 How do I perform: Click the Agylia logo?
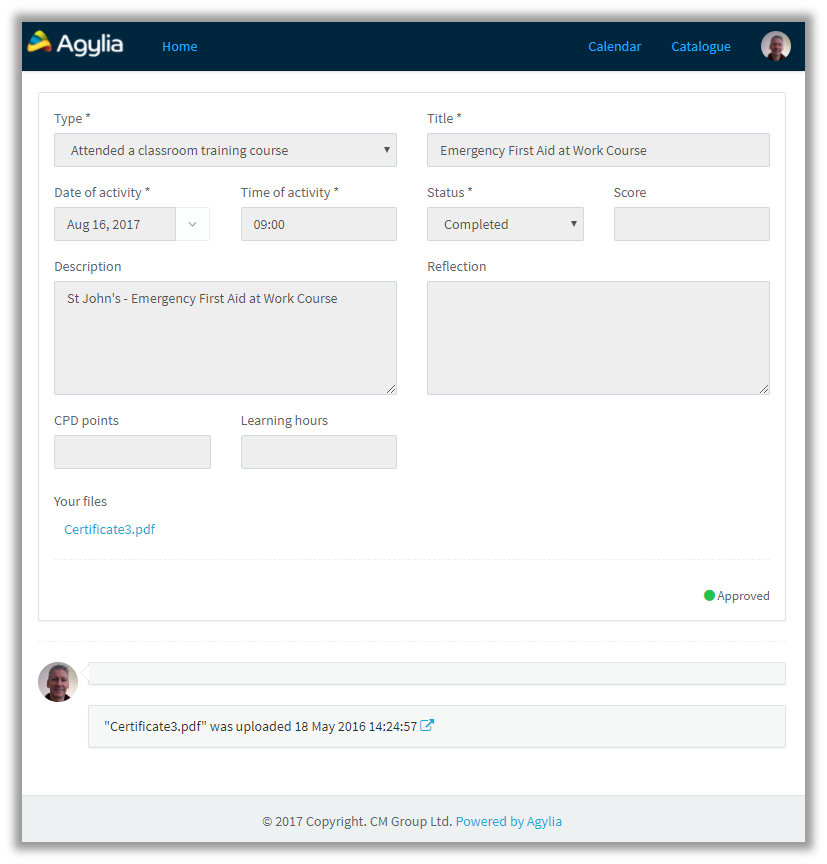pos(75,44)
